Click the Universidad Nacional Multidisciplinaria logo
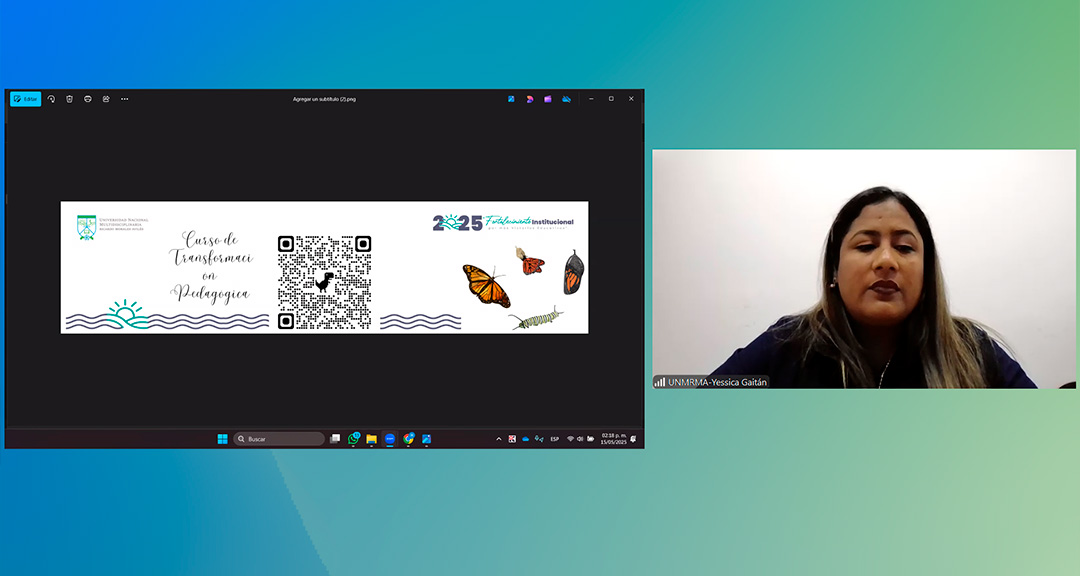The width and height of the screenshot is (1080, 576). (110, 227)
